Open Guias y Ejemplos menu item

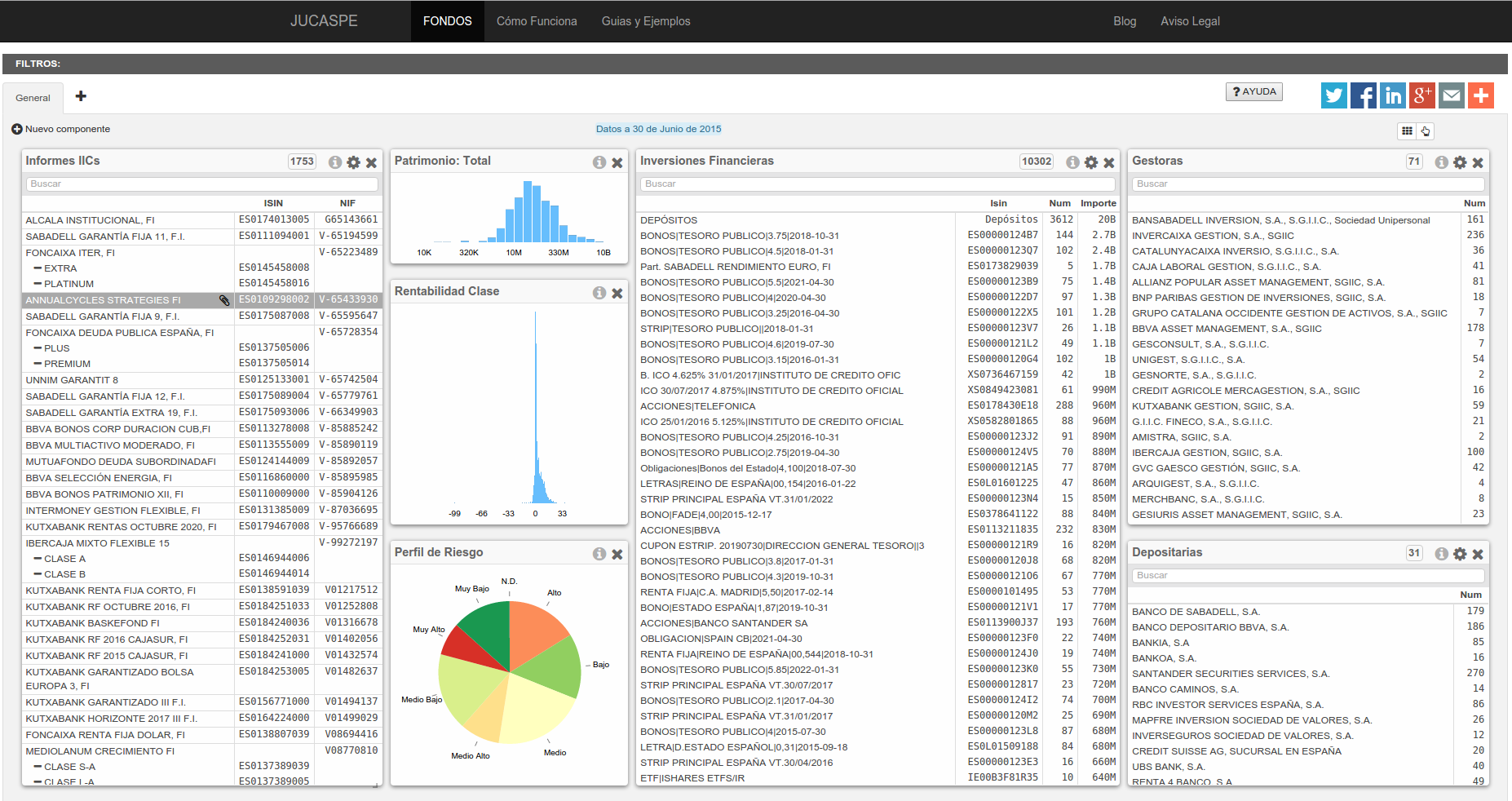click(x=646, y=21)
